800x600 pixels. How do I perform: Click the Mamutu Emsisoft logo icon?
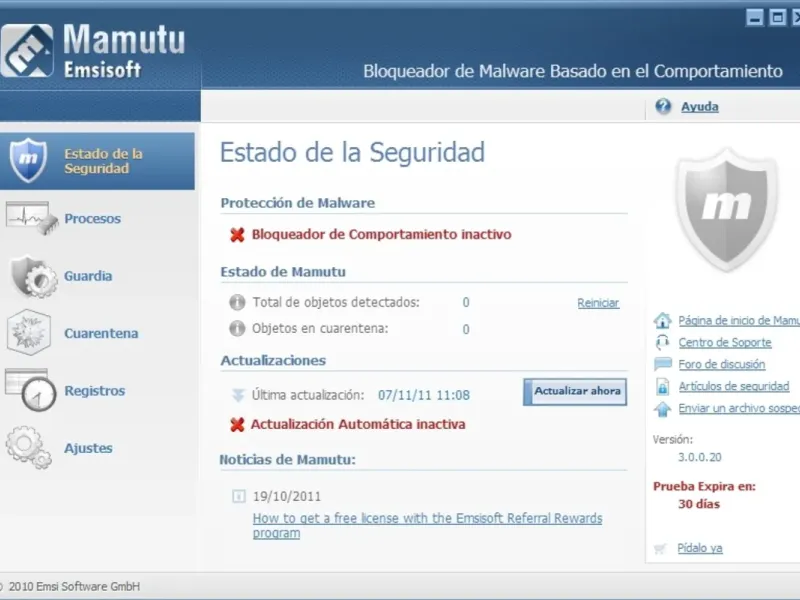27,51
